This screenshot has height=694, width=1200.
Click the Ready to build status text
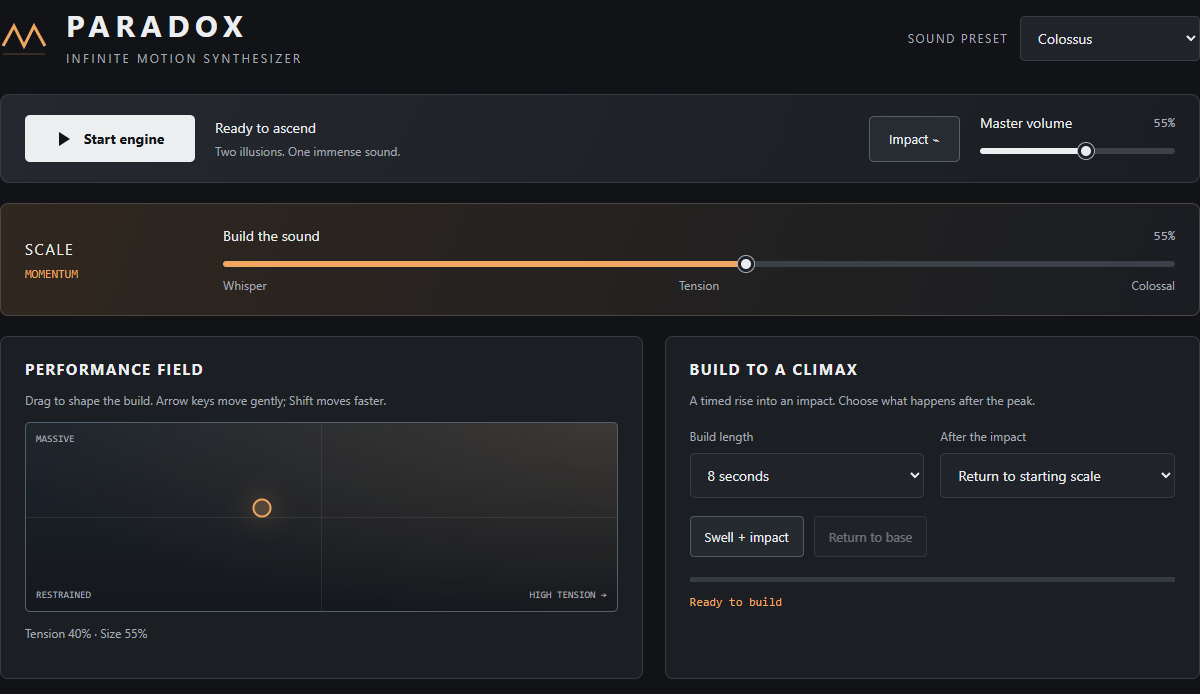point(736,602)
